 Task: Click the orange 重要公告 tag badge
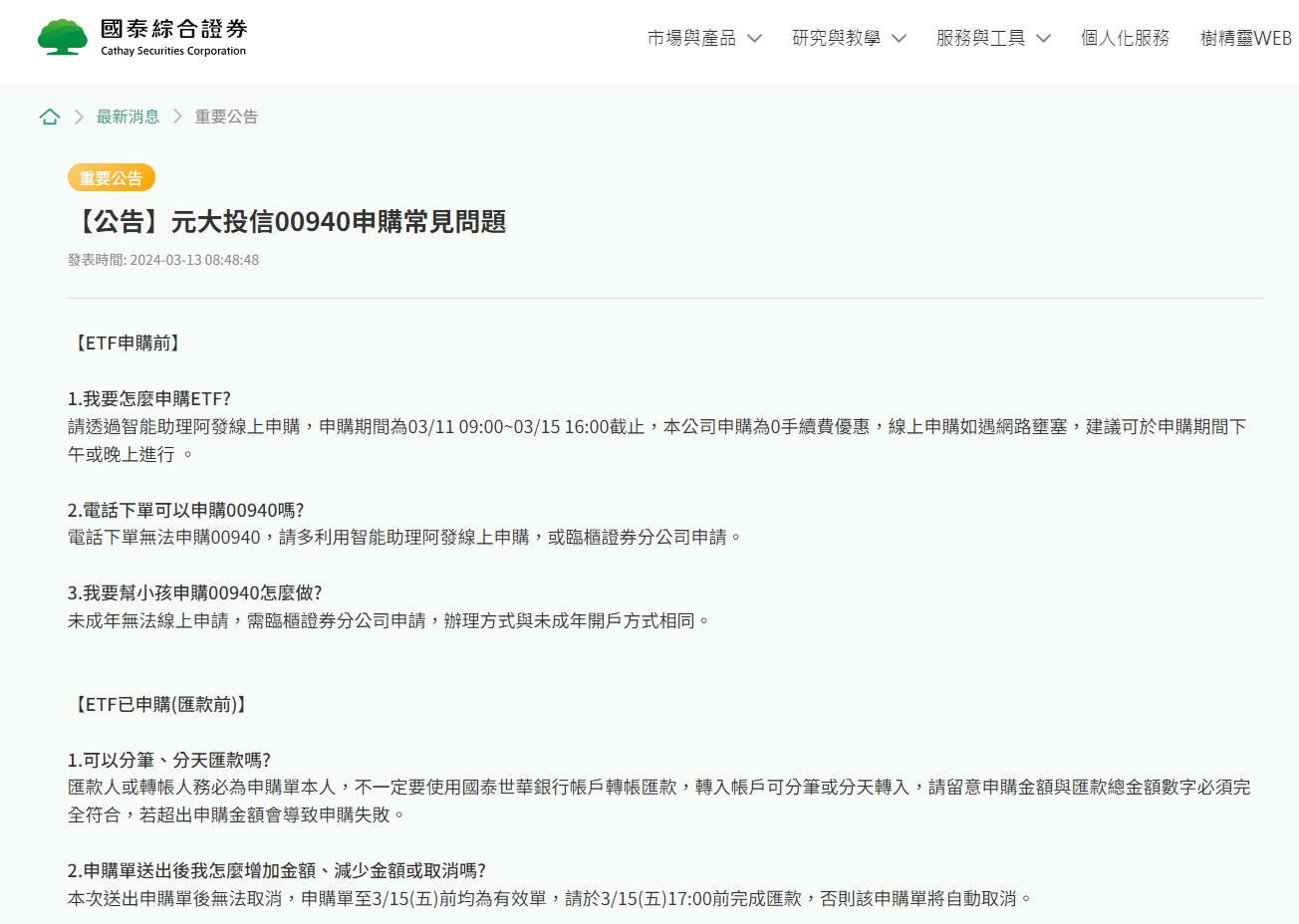(x=112, y=177)
